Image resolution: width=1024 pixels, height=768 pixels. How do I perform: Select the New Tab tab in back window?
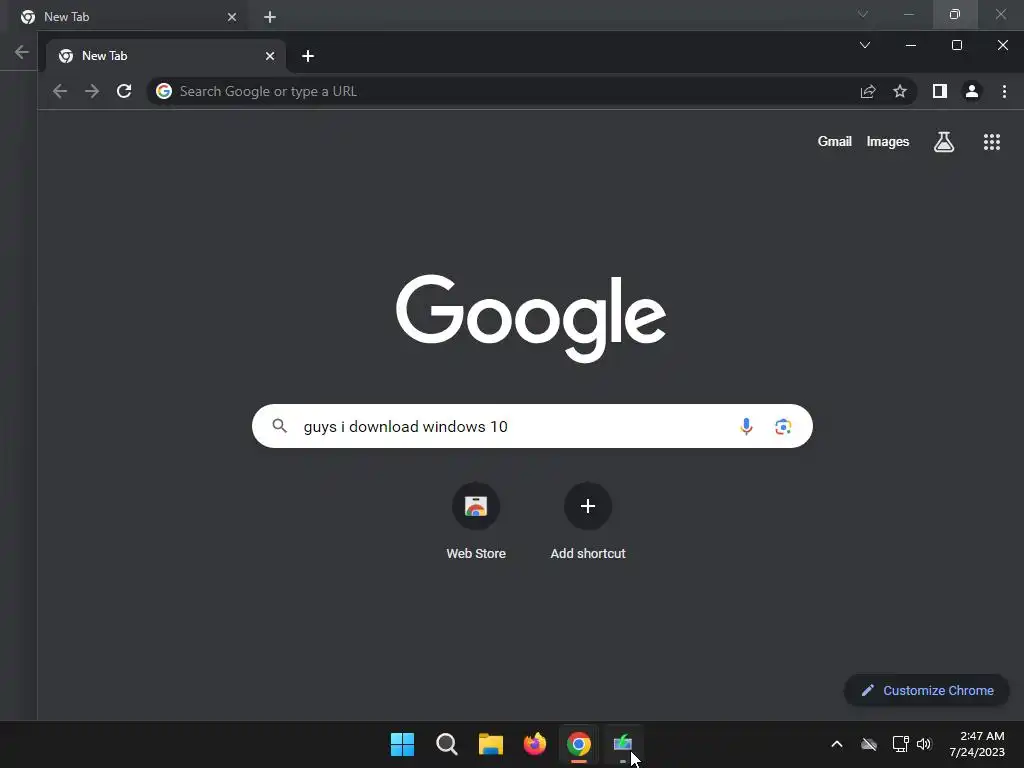point(128,16)
